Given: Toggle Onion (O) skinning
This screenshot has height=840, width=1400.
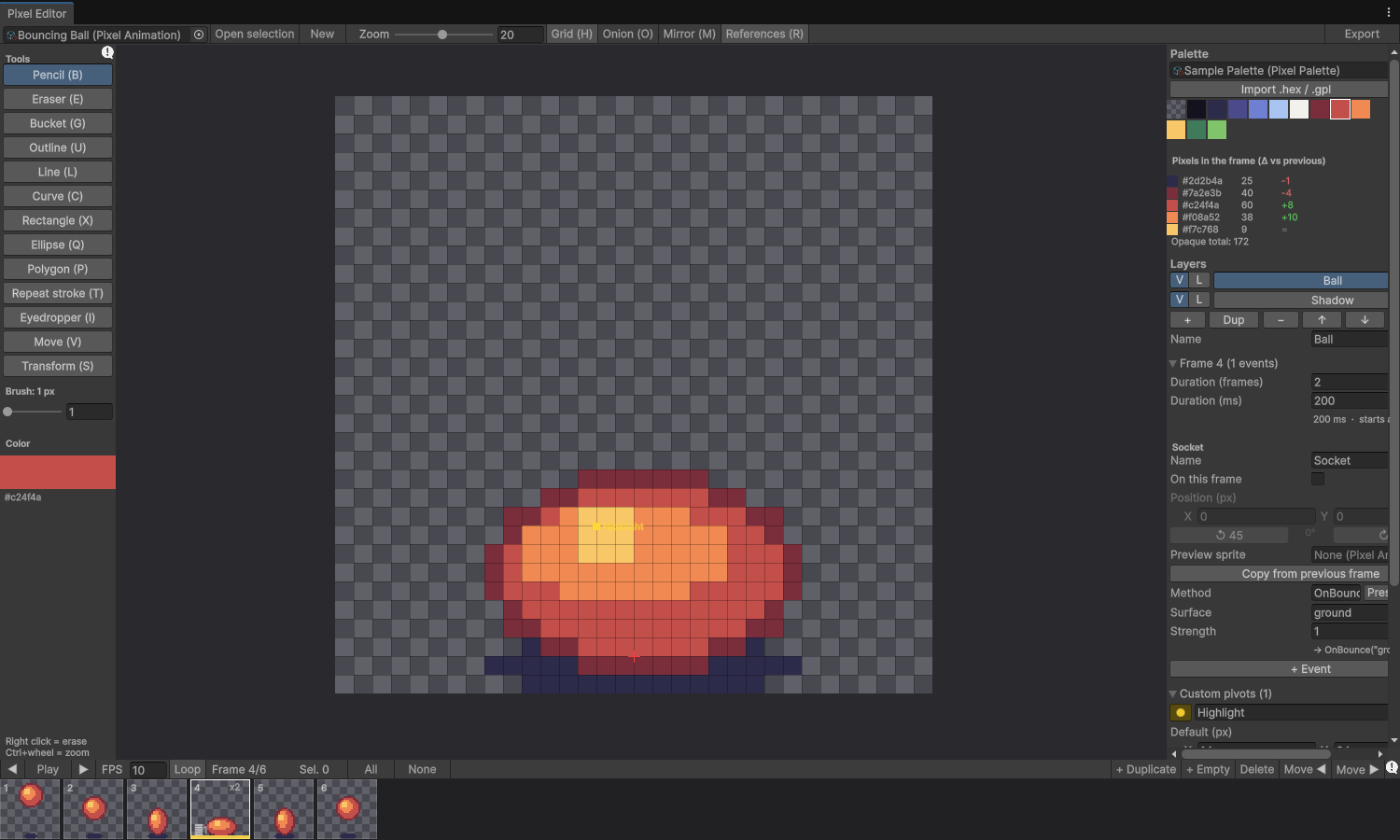Looking at the screenshot, I should [627, 34].
